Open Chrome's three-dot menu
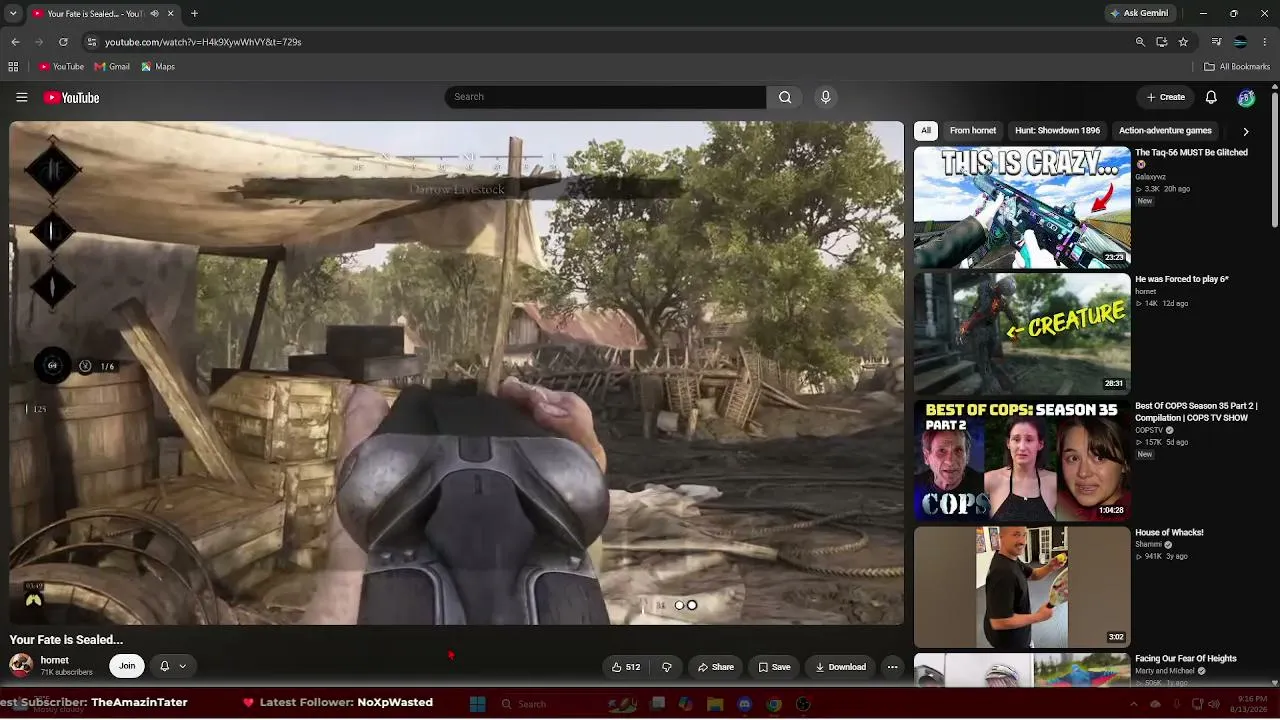The height and width of the screenshot is (720, 1280). 1265,42
